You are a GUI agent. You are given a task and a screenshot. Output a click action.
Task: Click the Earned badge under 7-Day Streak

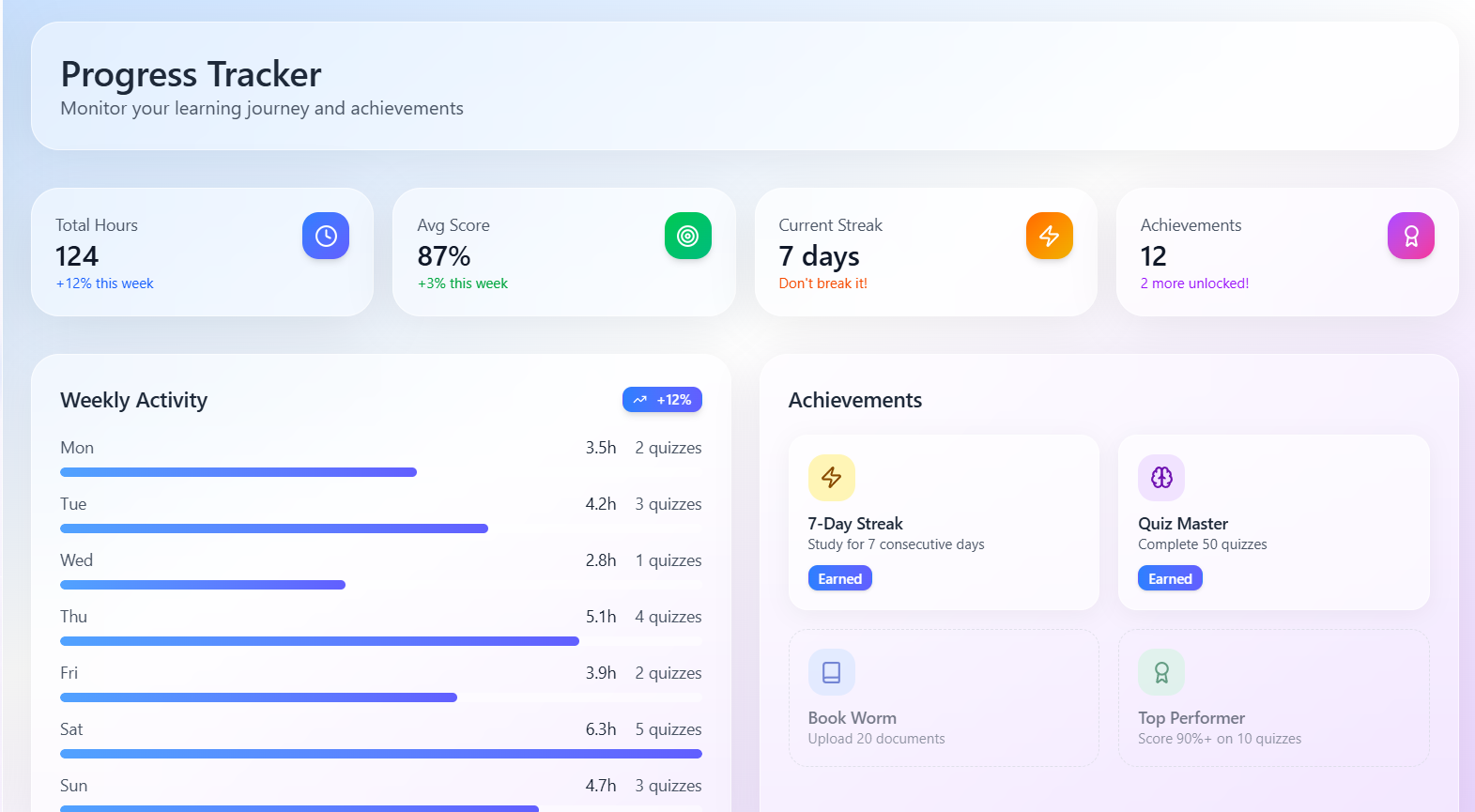840,578
